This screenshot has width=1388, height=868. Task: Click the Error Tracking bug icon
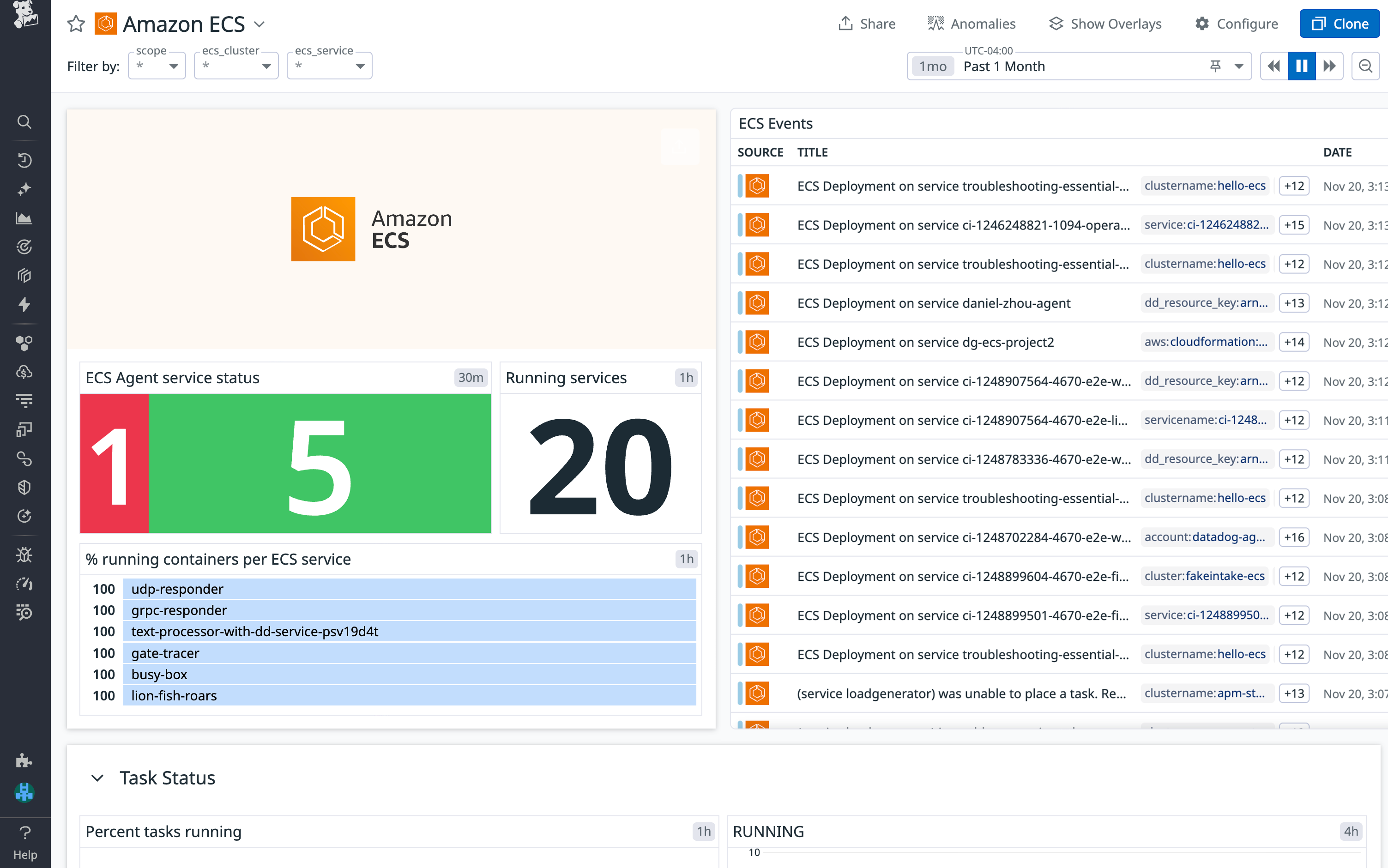point(24,555)
